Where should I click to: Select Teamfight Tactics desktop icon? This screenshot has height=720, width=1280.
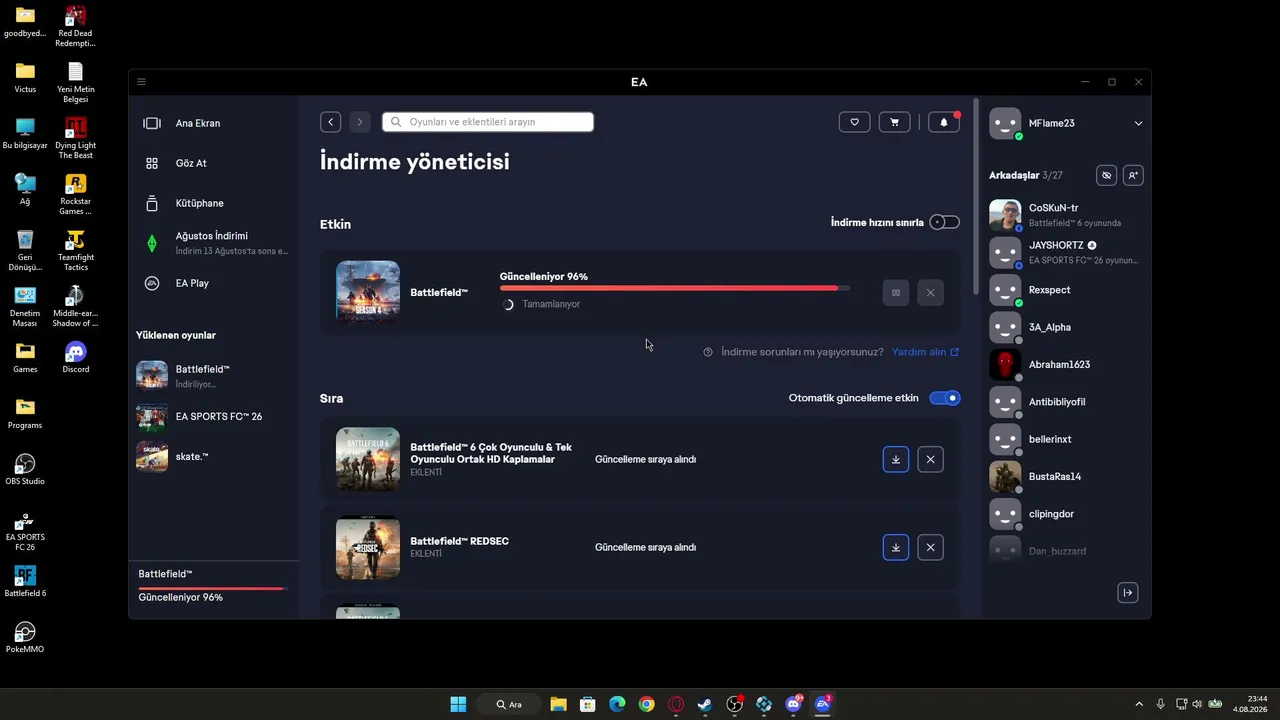[x=75, y=250]
